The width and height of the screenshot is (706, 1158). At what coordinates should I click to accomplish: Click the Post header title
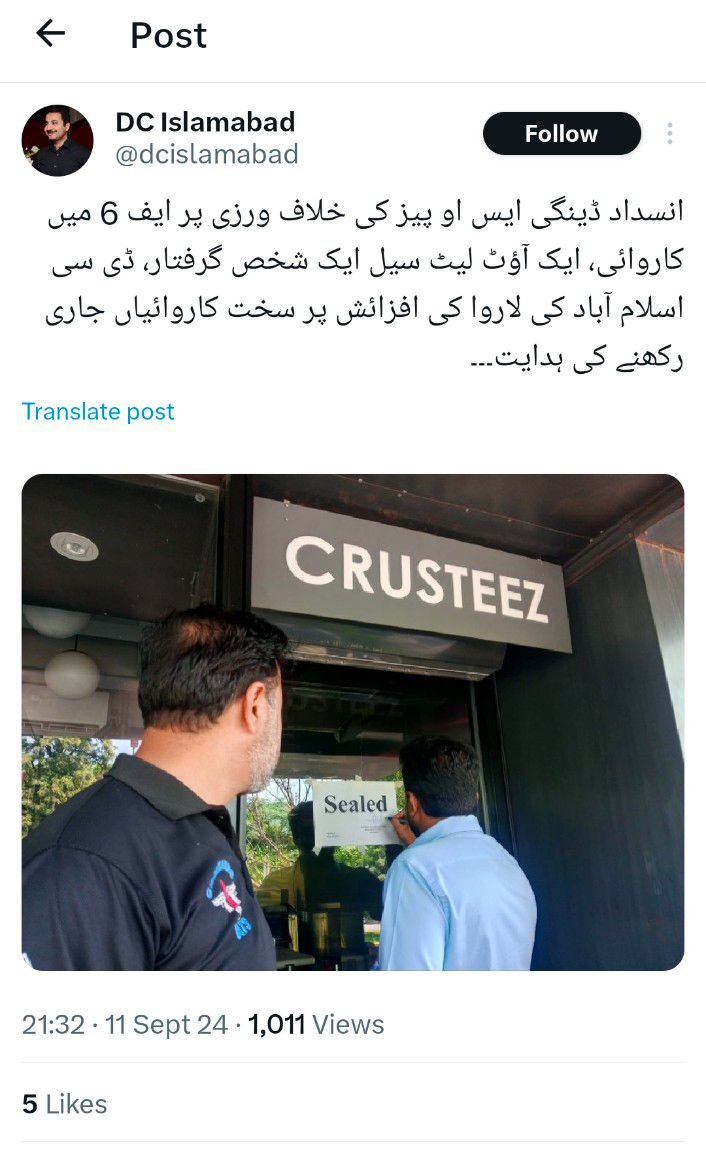tap(168, 35)
